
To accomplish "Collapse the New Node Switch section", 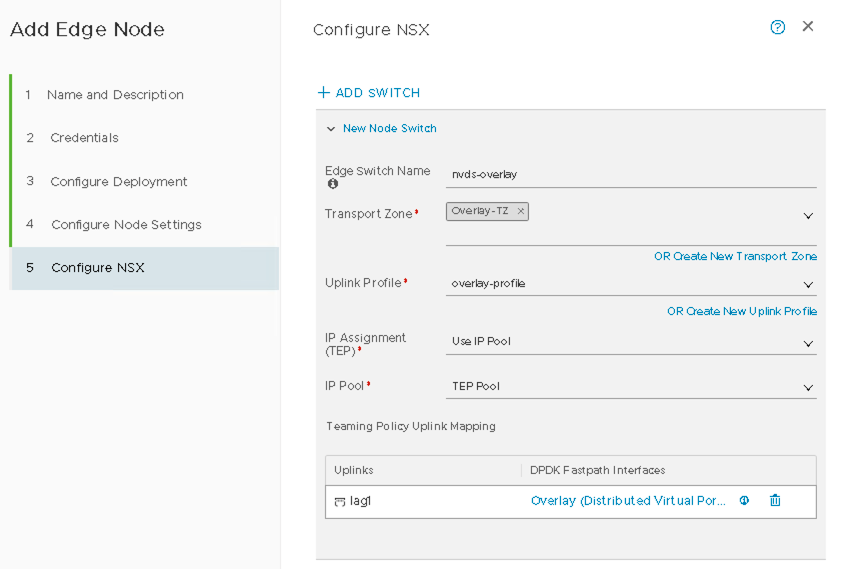I will [331, 129].
